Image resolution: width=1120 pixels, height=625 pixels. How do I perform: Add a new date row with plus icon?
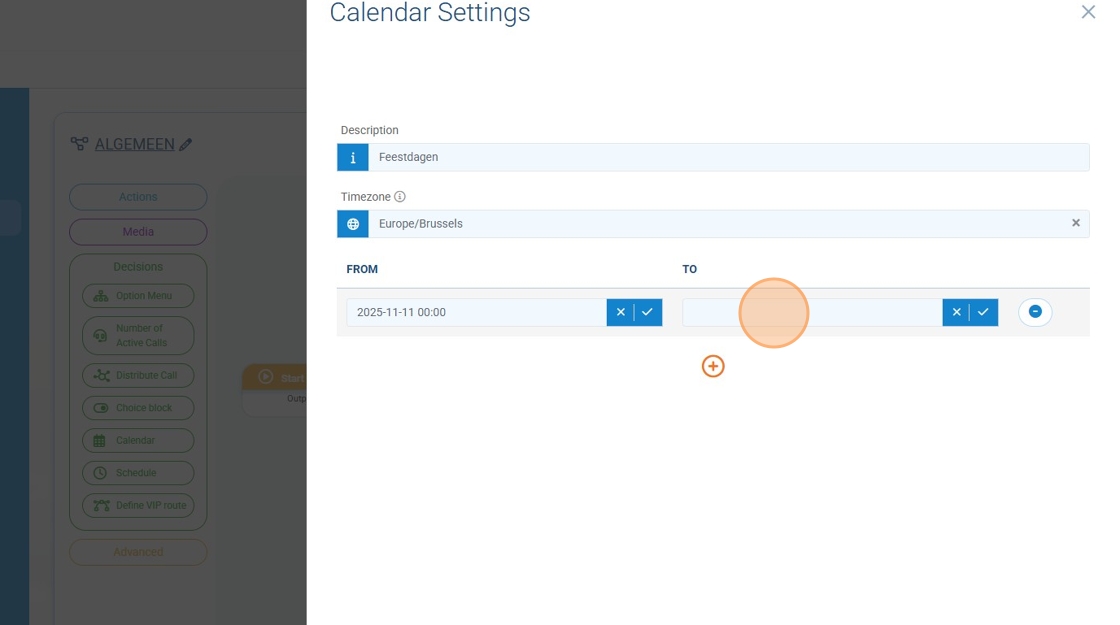(x=713, y=366)
